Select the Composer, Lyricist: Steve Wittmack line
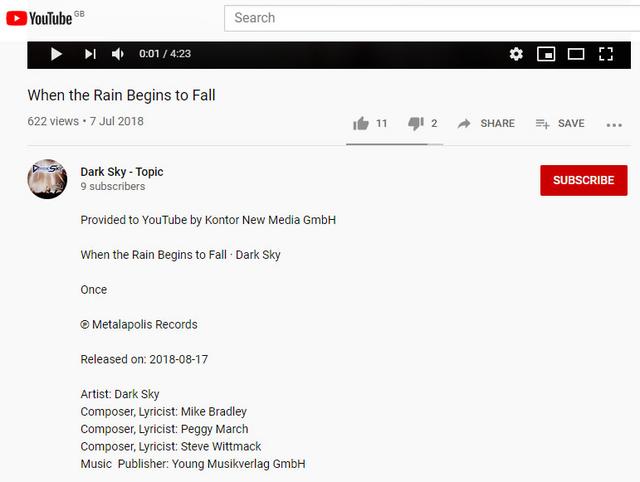 [171, 446]
